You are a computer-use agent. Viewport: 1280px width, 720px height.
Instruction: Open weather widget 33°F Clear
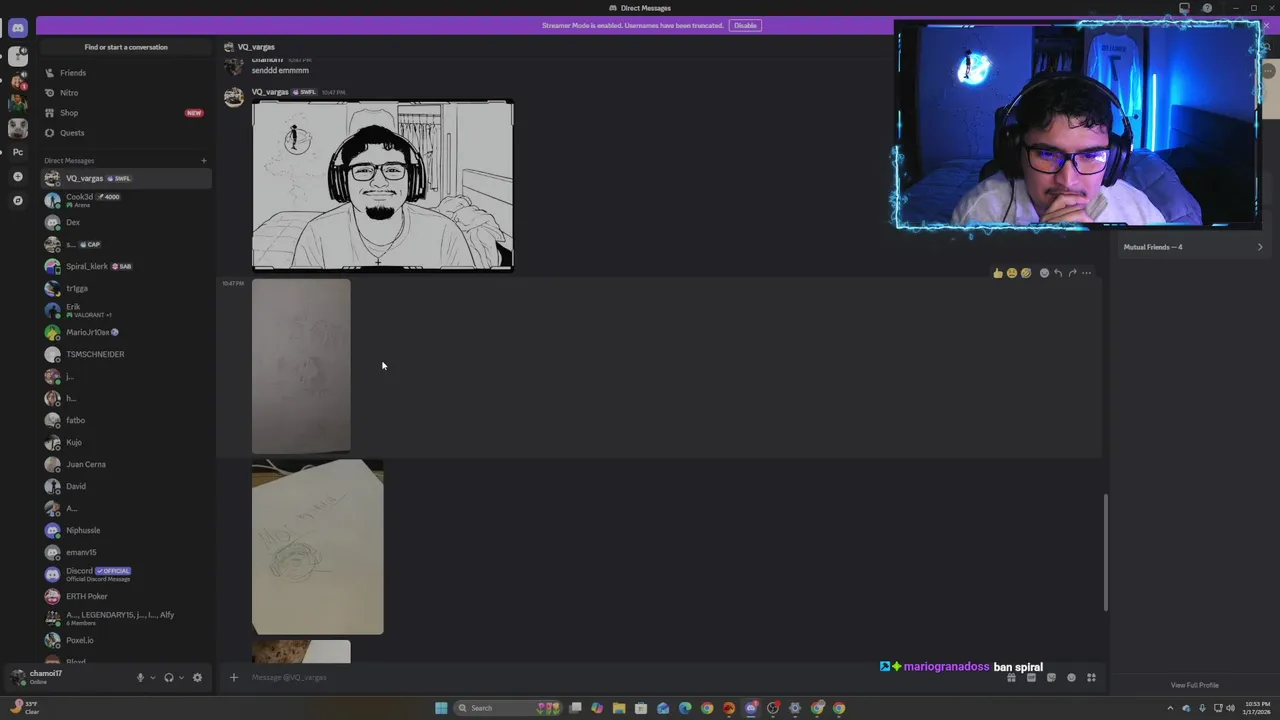[25, 708]
